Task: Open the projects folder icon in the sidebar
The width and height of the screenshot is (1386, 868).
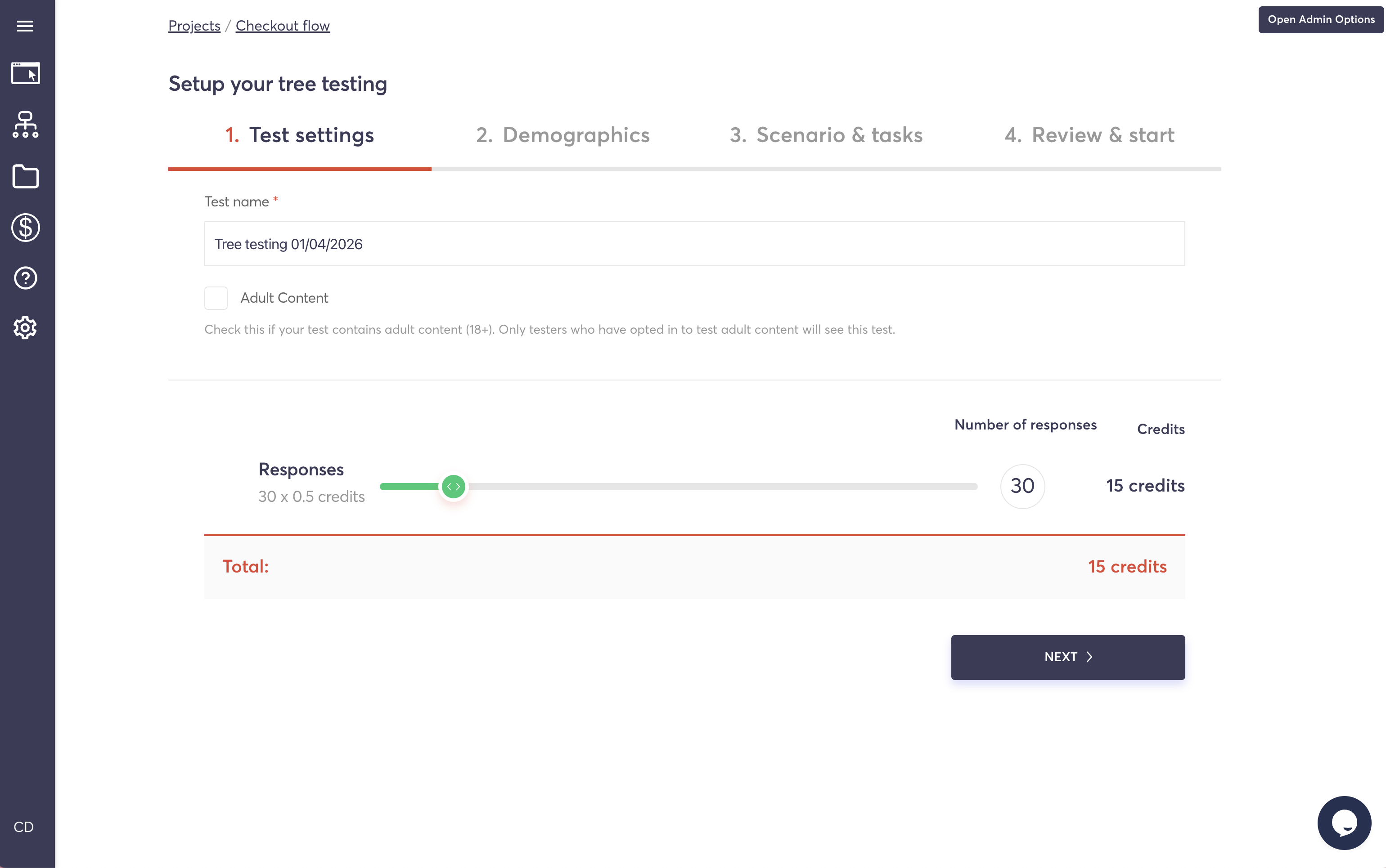Action: point(25,176)
